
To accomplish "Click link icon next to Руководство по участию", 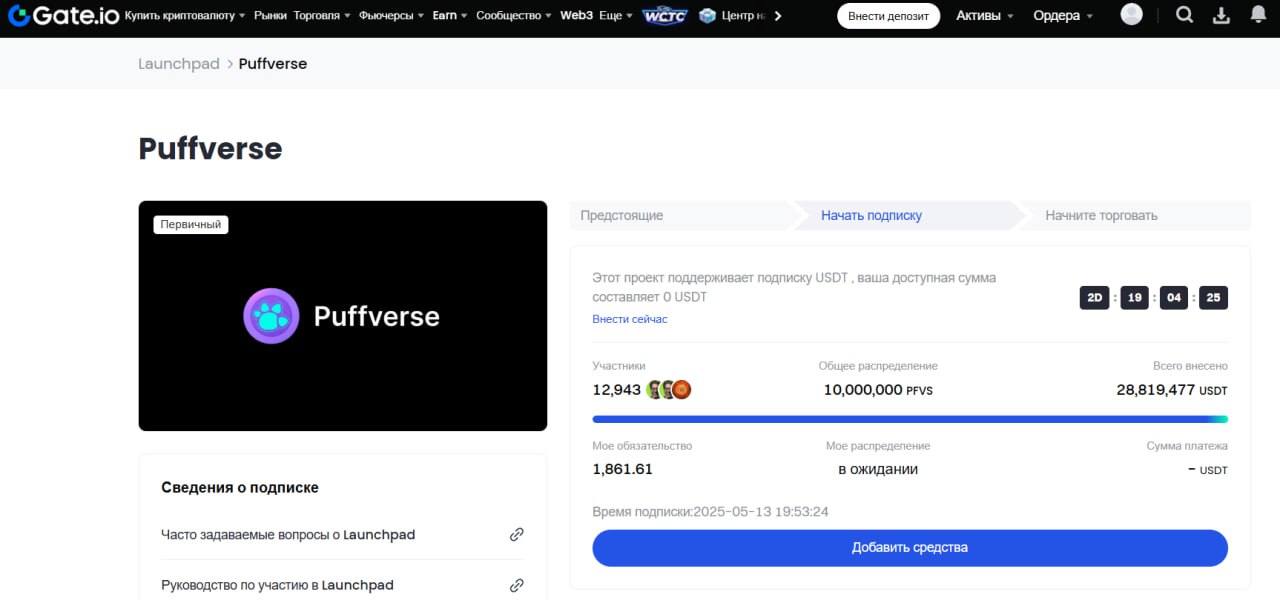I will pyautogui.click(x=517, y=585).
